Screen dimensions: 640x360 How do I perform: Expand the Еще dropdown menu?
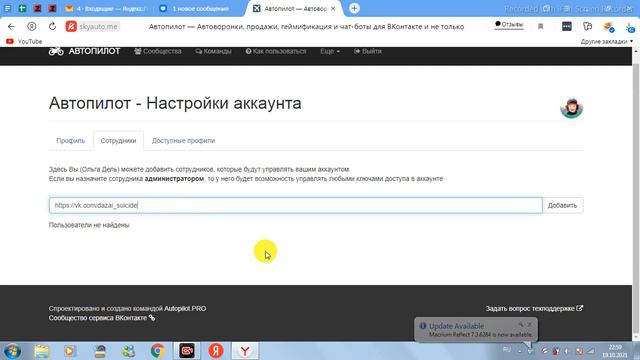tap(330, 51)
